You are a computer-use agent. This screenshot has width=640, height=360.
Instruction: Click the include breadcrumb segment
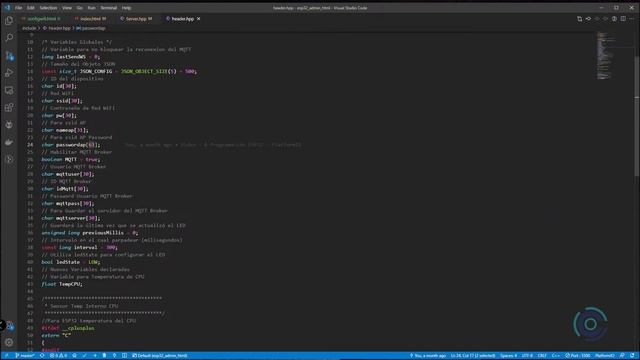29,28
